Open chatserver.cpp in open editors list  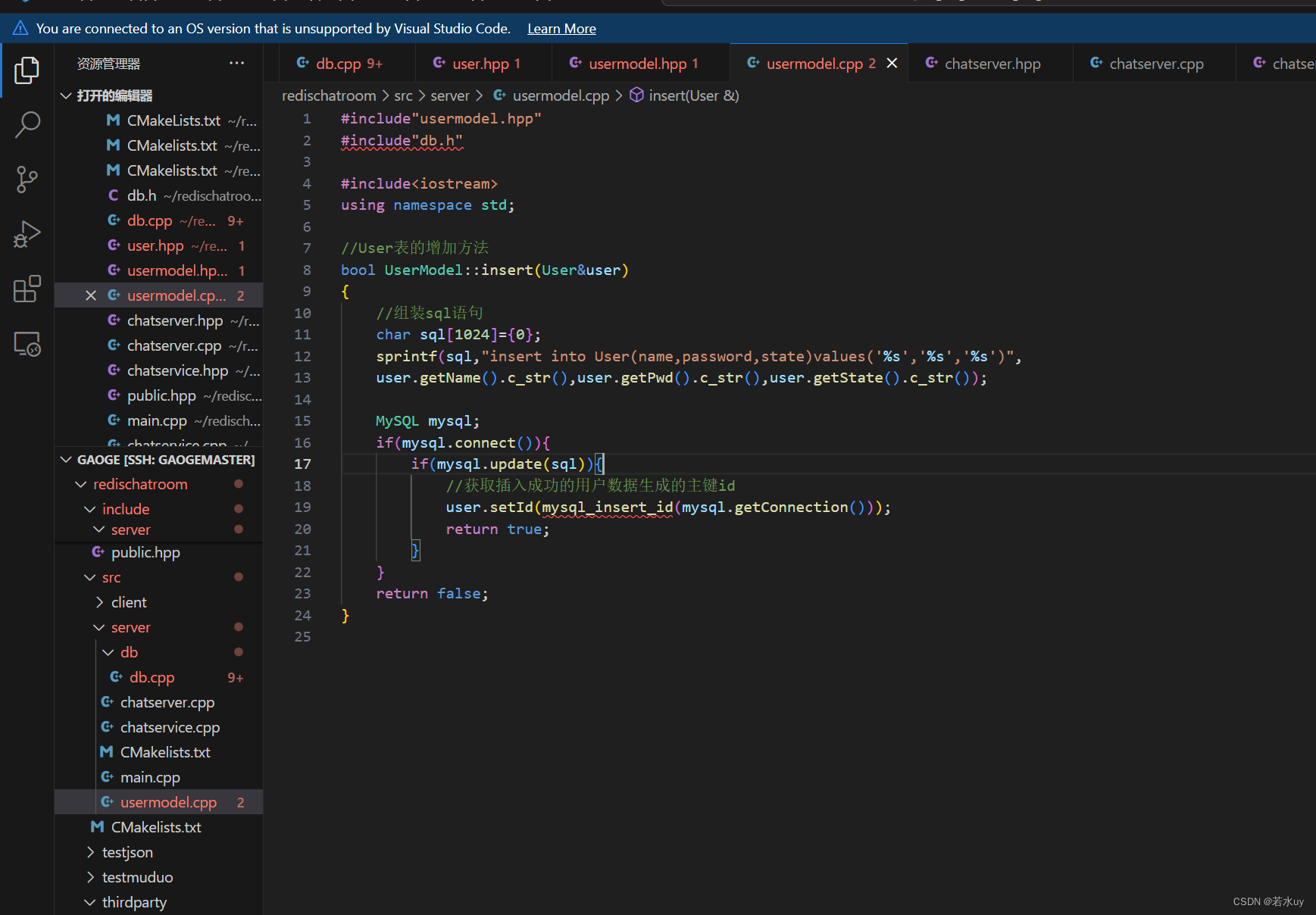point(159,345)
